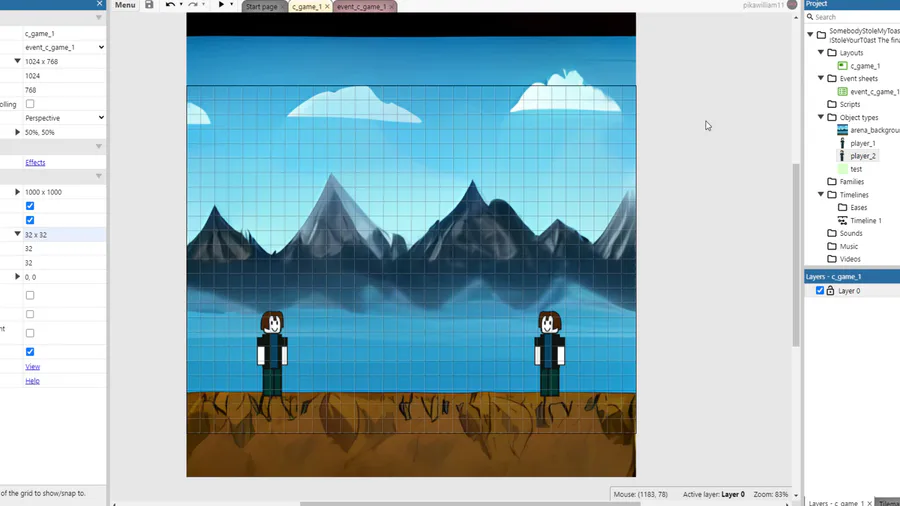The width and height of the screenshot is (900, 506).
Task: Toggle checkbox directly below 1000 x 1000 row
Action: coord(30,206)
